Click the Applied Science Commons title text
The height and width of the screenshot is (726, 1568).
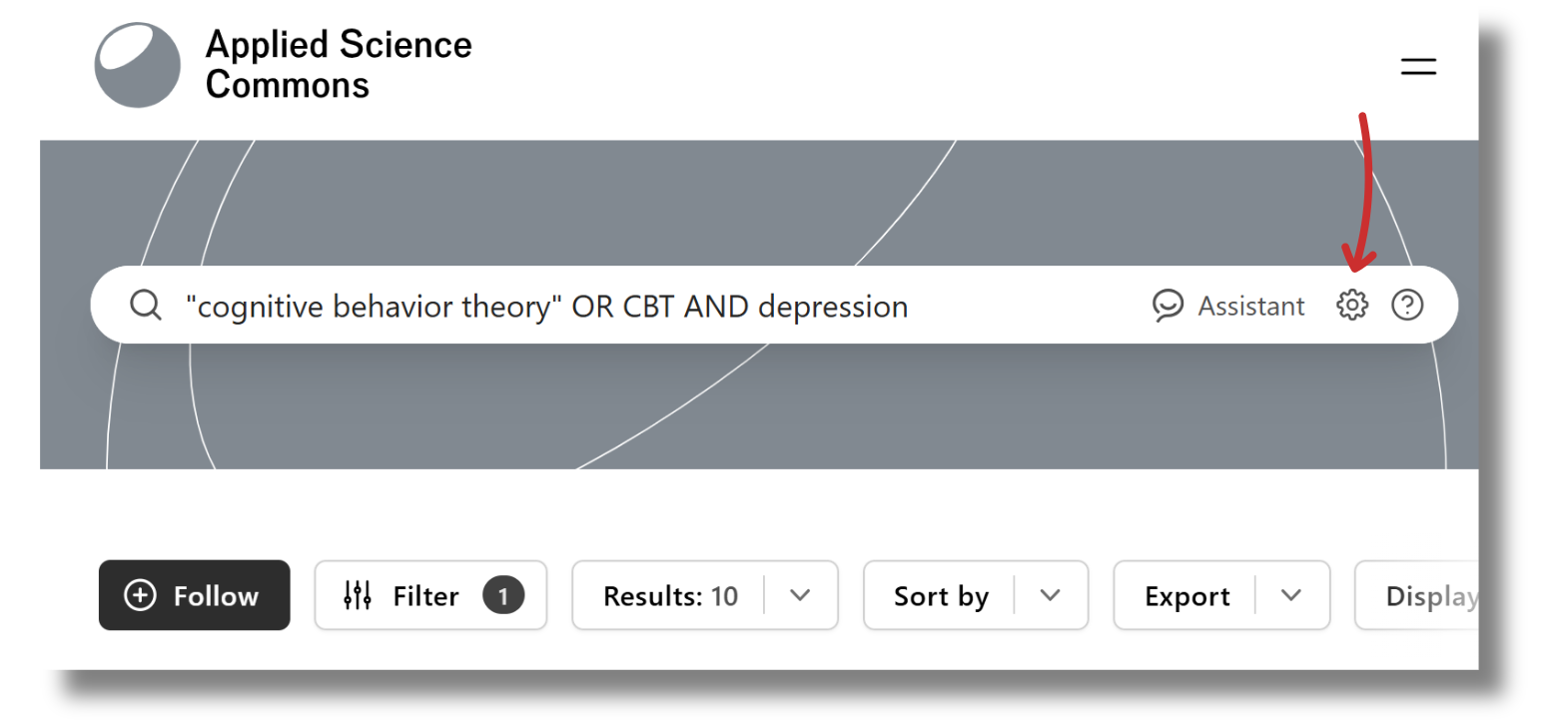coord(339,65)
